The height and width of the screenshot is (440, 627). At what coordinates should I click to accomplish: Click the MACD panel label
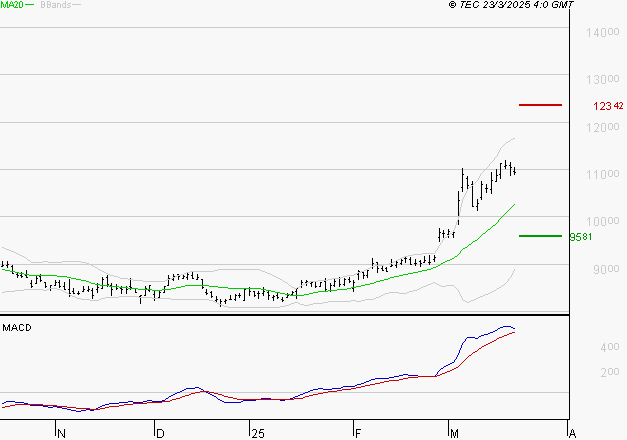click(x=17, y=328)
